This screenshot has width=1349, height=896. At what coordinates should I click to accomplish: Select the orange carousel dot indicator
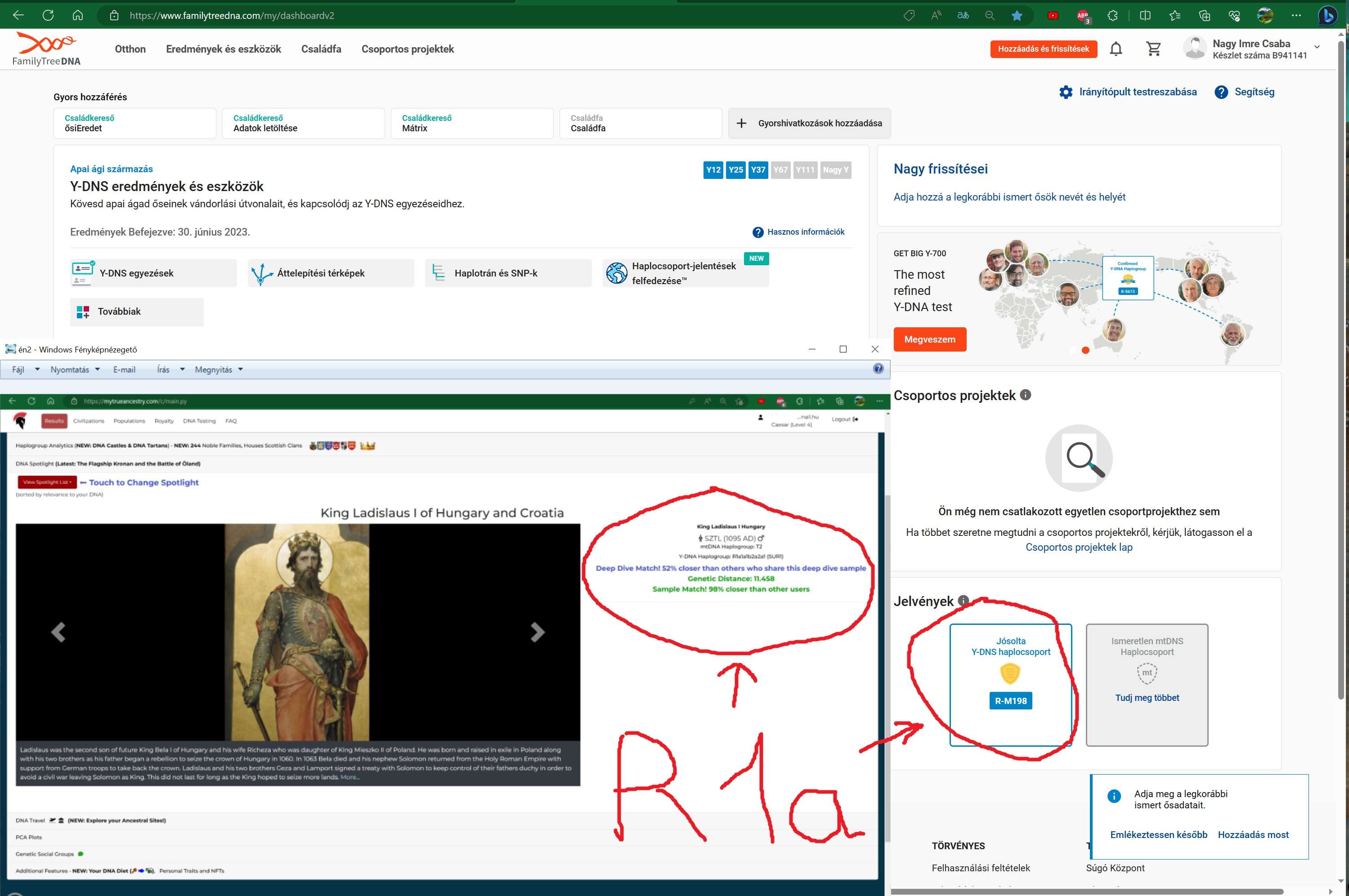coord(1085,350)
